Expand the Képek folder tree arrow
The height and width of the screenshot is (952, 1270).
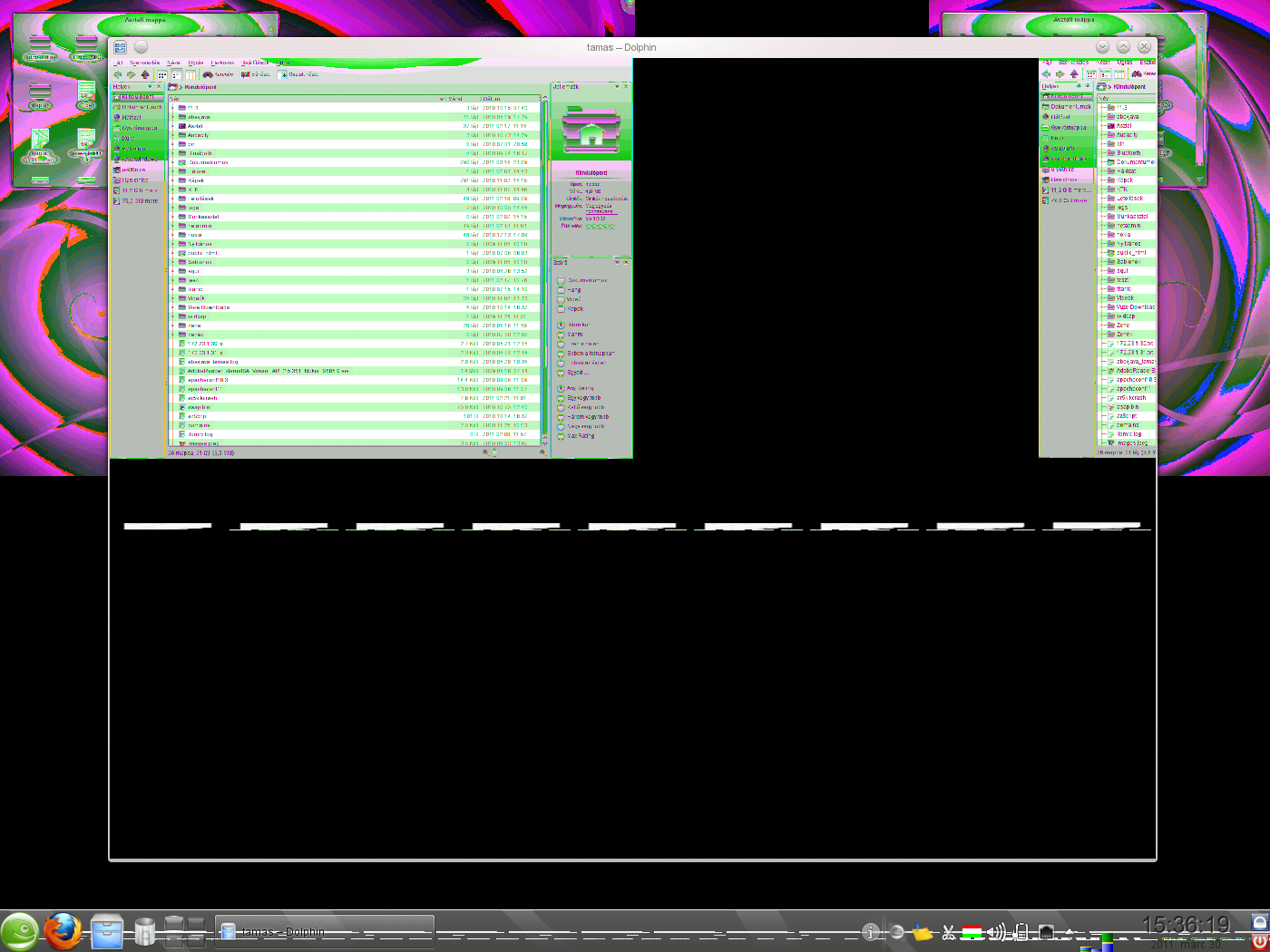tap(172, 180)
